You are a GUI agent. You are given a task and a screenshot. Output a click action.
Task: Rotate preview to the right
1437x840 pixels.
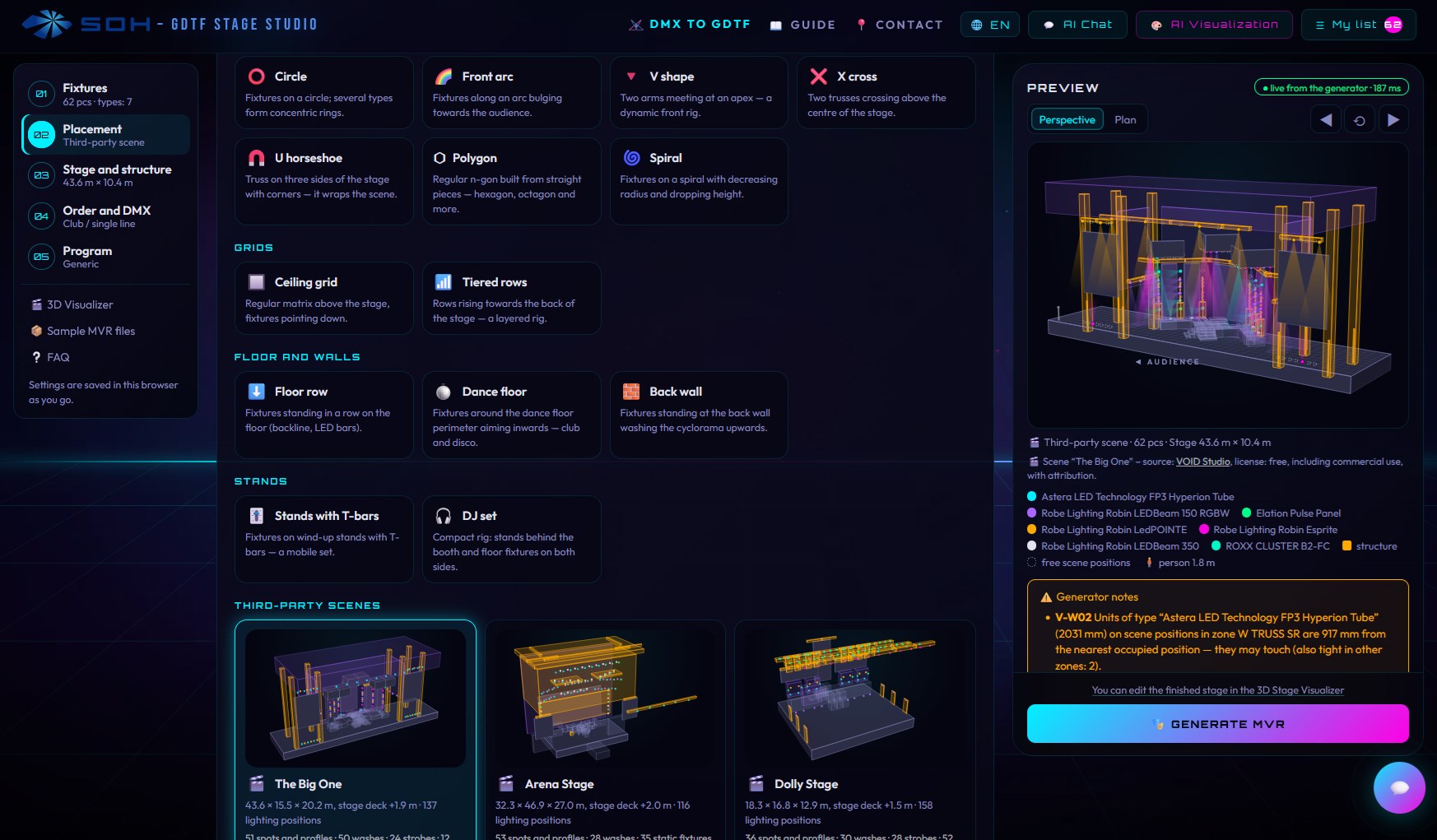point(1393,120)
